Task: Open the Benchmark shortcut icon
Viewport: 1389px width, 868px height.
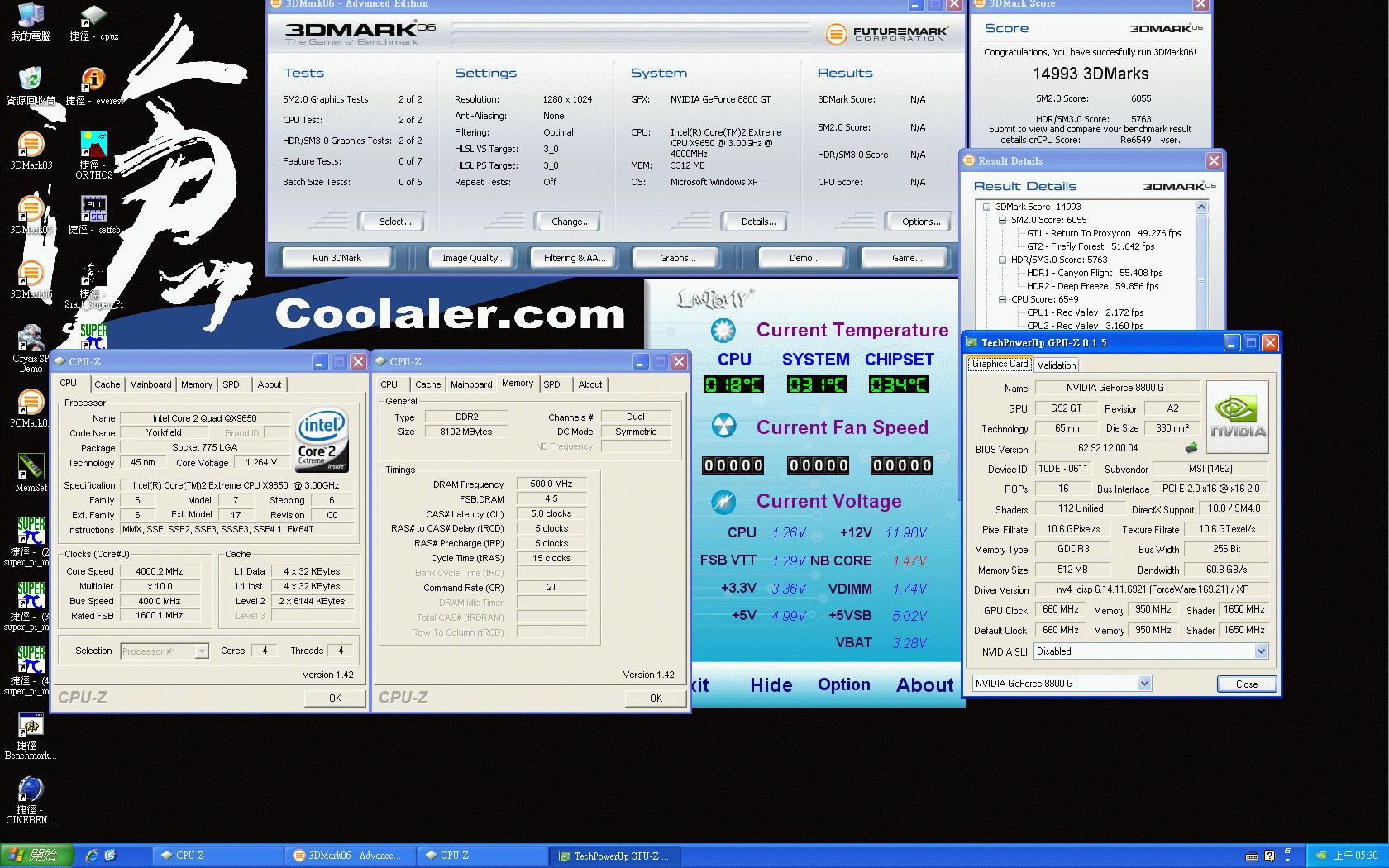Action: click(x=31, y=736)
